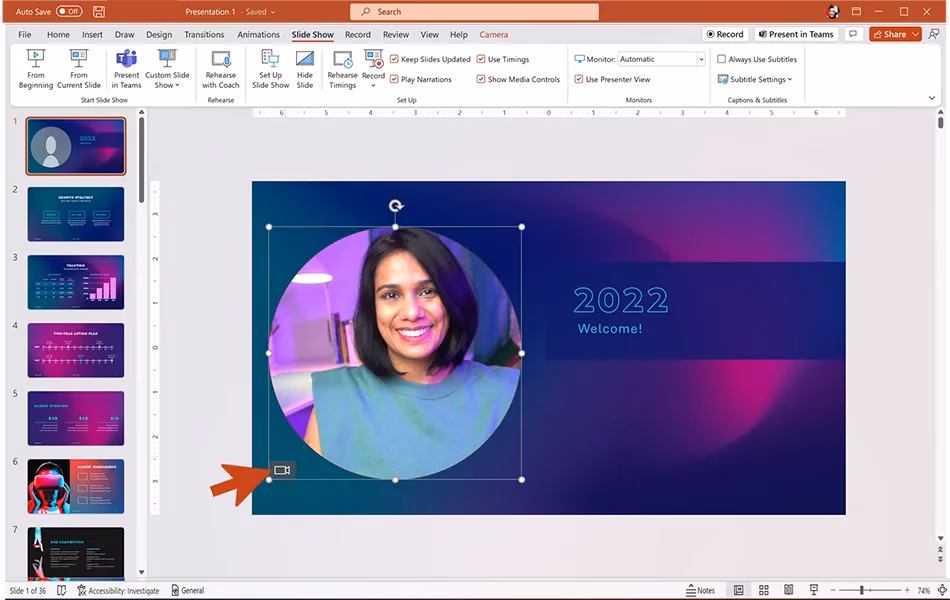Switch to the Transitions tab

tap(204, 33)
